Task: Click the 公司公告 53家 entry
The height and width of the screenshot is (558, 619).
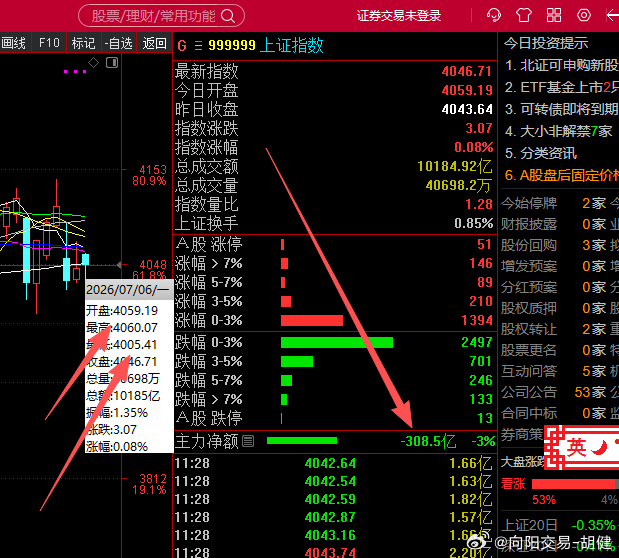Action: tap(553, 392)
